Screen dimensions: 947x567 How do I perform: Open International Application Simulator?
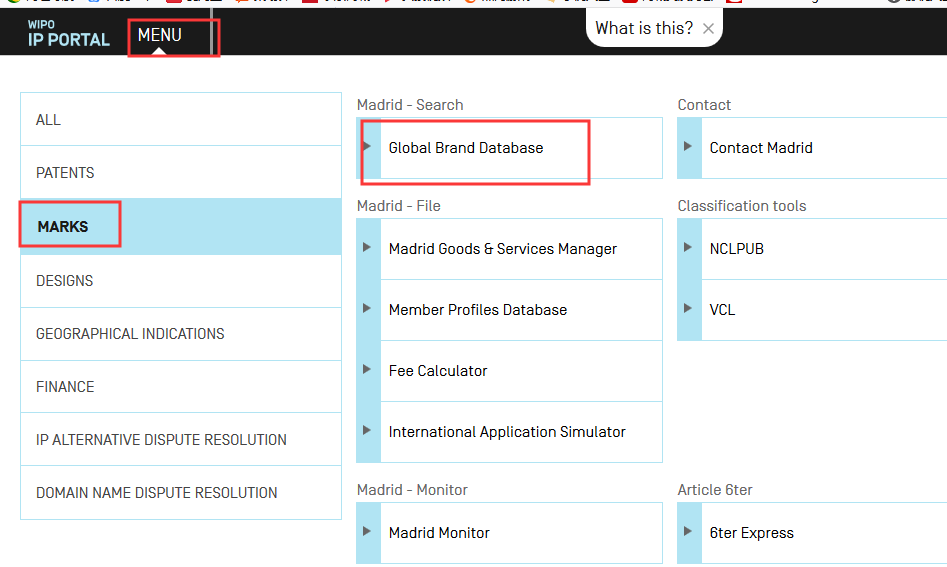(x=507, y=432)
